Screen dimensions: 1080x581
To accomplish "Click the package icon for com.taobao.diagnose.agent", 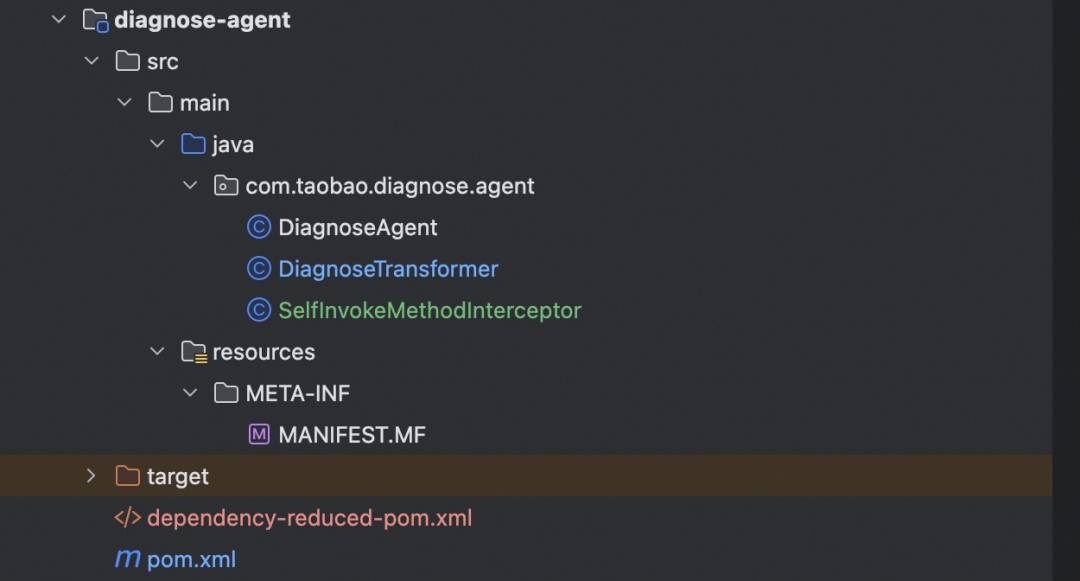I will tap(226, 186).
